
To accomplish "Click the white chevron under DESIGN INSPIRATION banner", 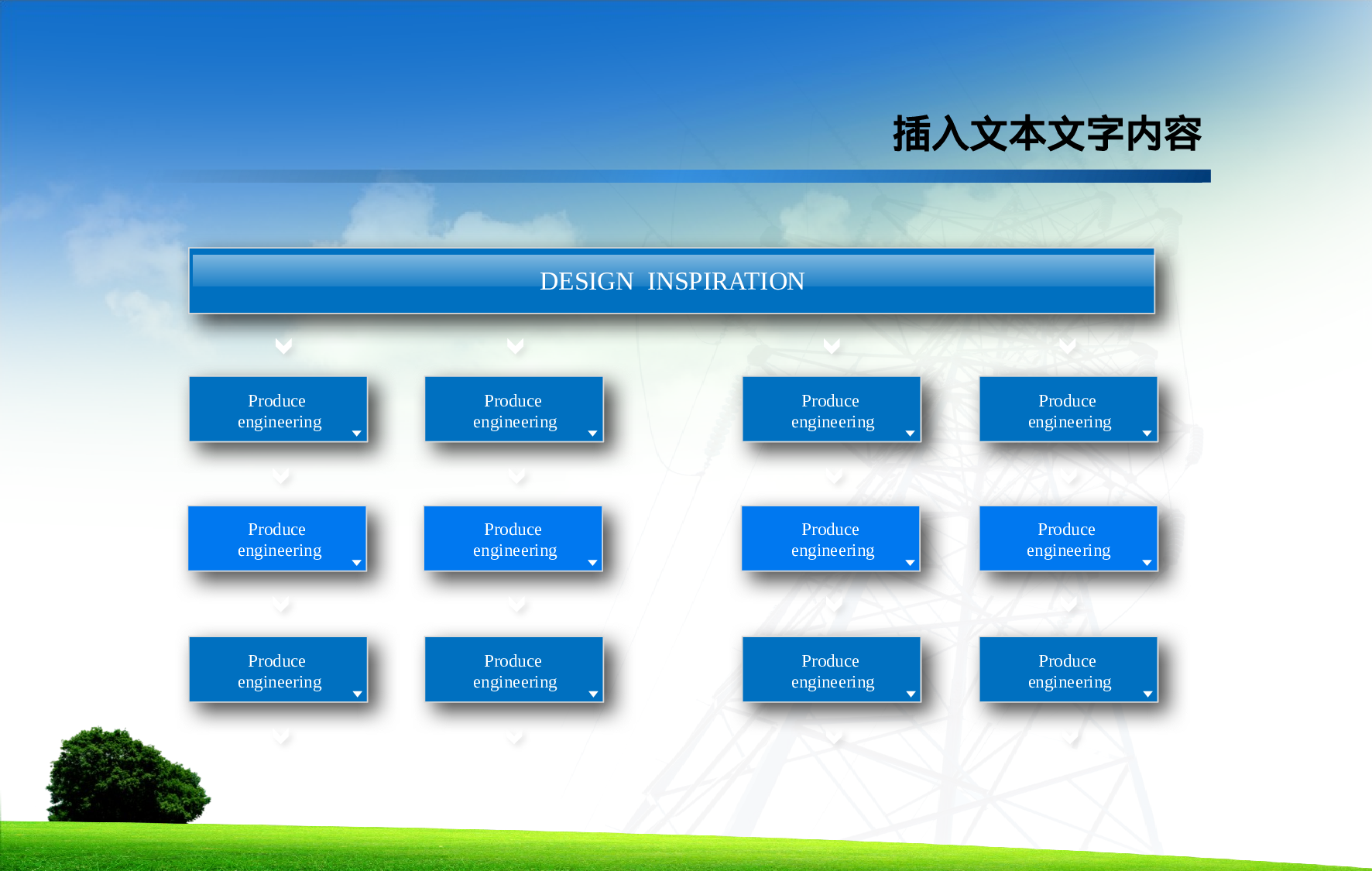I will 283,346.
